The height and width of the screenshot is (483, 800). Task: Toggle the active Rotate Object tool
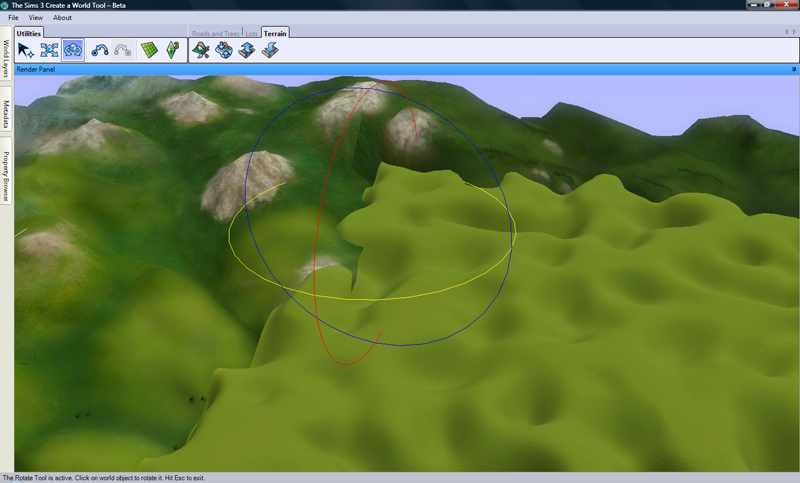(x=73, y=50)
